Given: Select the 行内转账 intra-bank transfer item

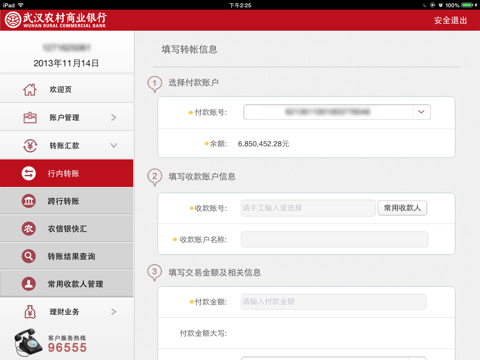Looking at the screenshot, I should tap(67, 173).
